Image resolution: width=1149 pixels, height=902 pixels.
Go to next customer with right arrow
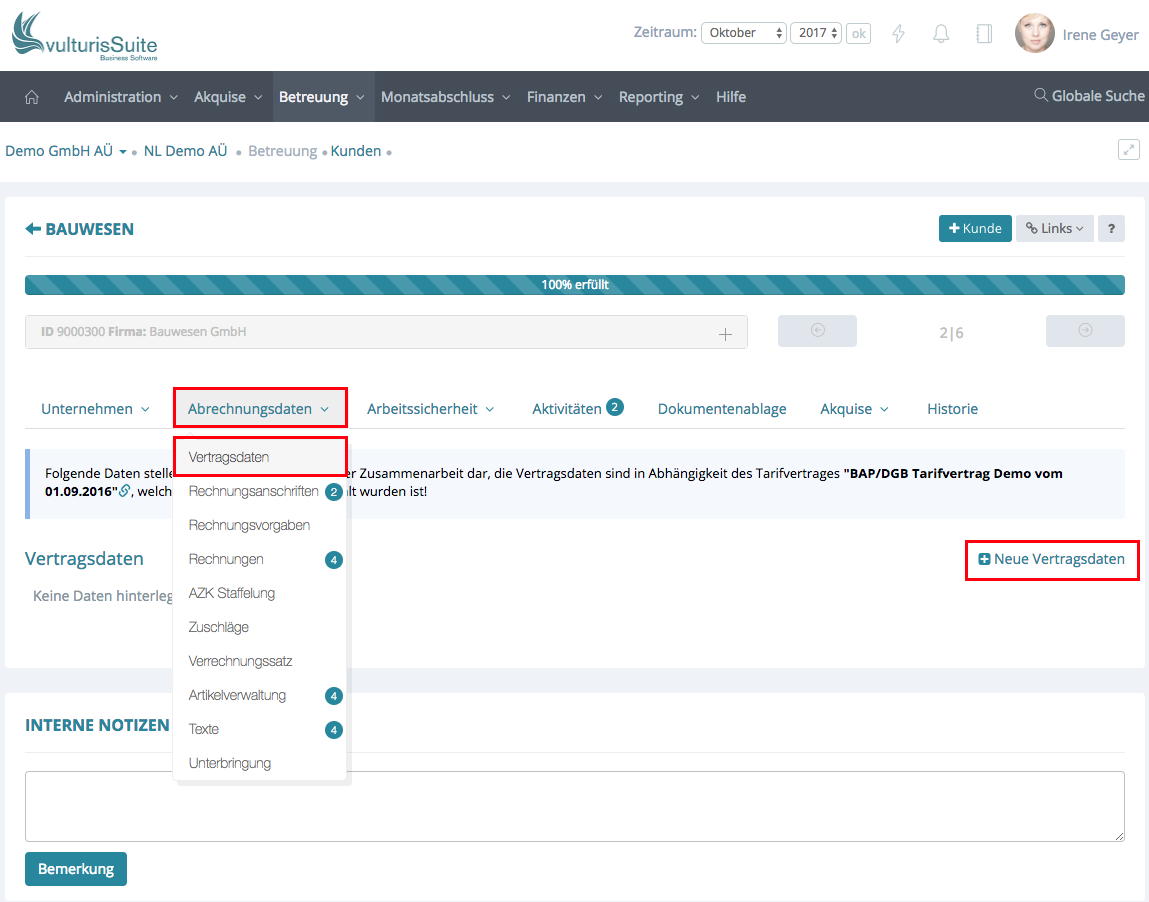tap(1085, 331)
